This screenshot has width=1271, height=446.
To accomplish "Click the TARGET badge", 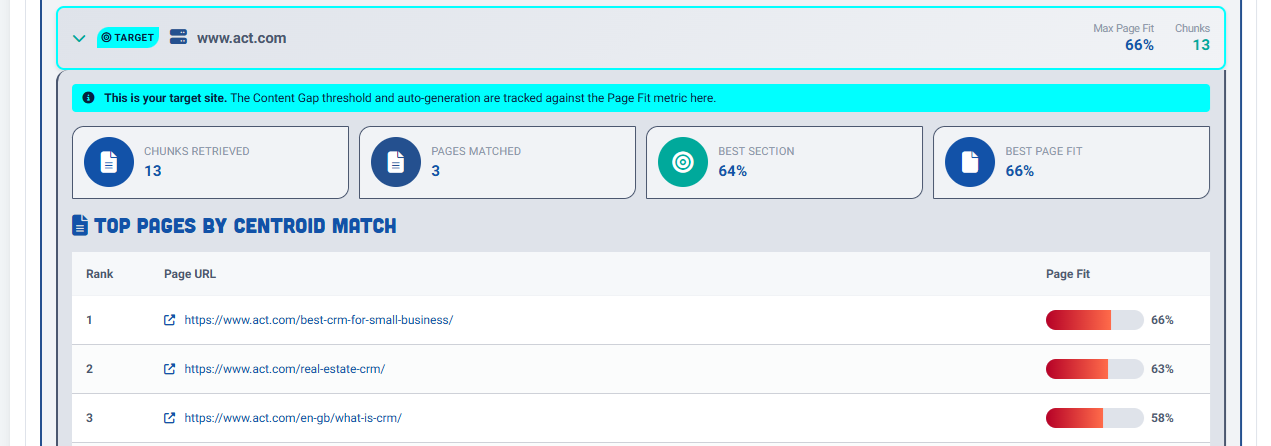I will (128, 38).
